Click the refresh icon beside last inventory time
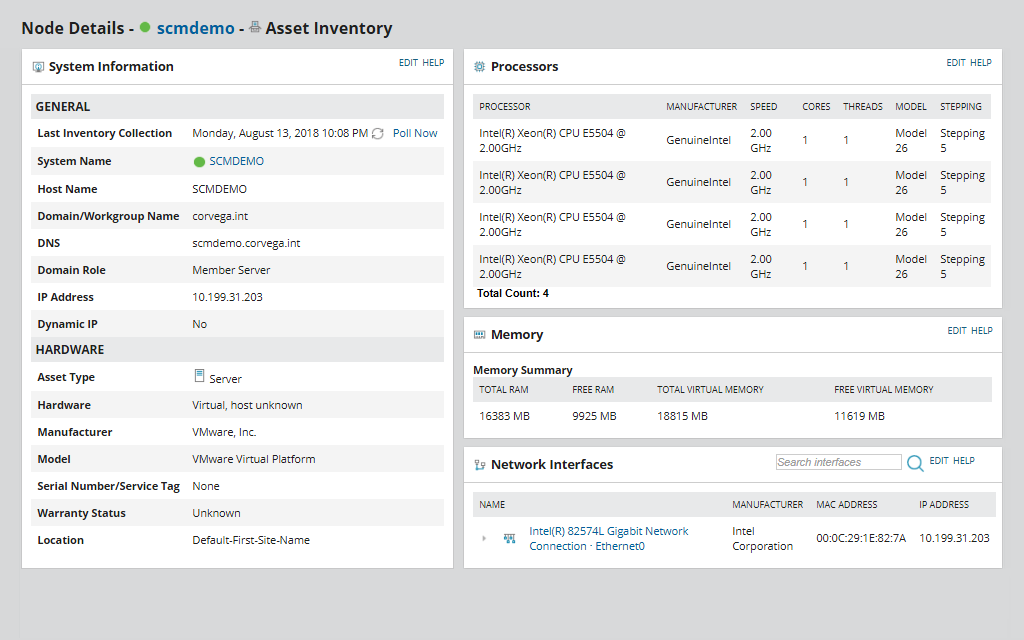Screen dimensions: 1024x640 point(377,134)
